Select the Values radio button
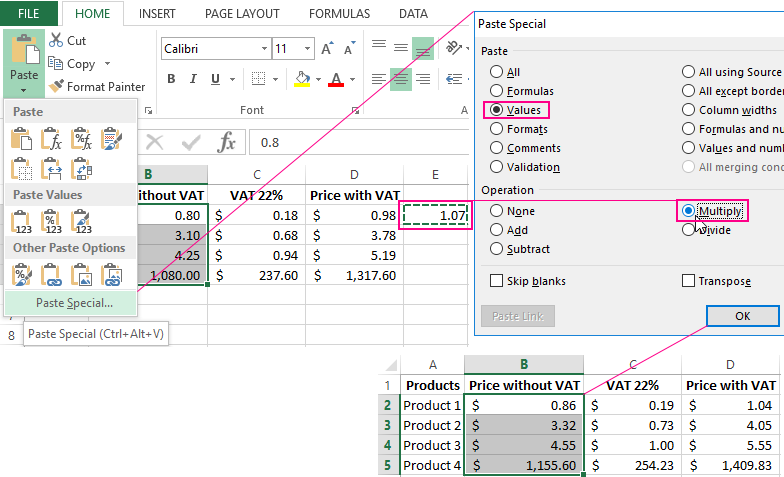This screenshot has height=477, width=784. tap(495, 110)
